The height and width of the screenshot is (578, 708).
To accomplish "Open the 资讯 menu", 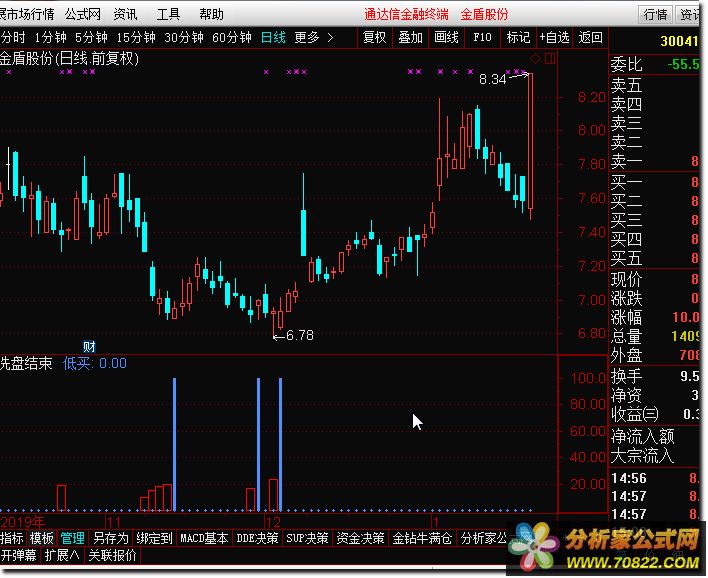I will pos(125,14).
